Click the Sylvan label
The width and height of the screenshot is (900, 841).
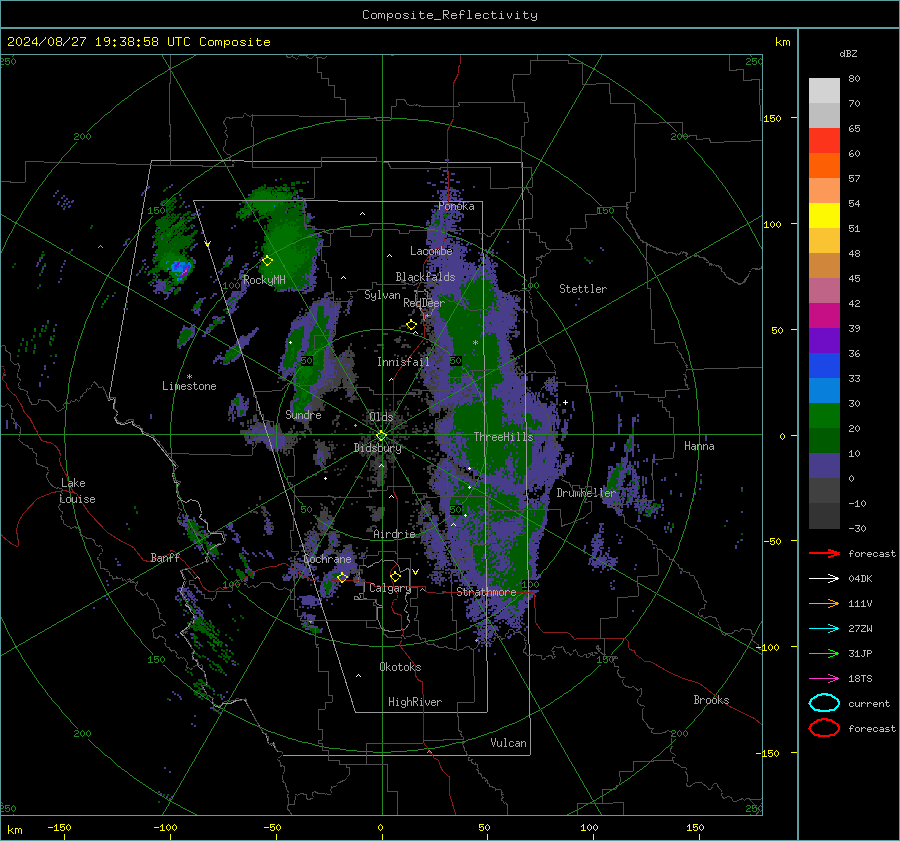click(x=382, y=295)
